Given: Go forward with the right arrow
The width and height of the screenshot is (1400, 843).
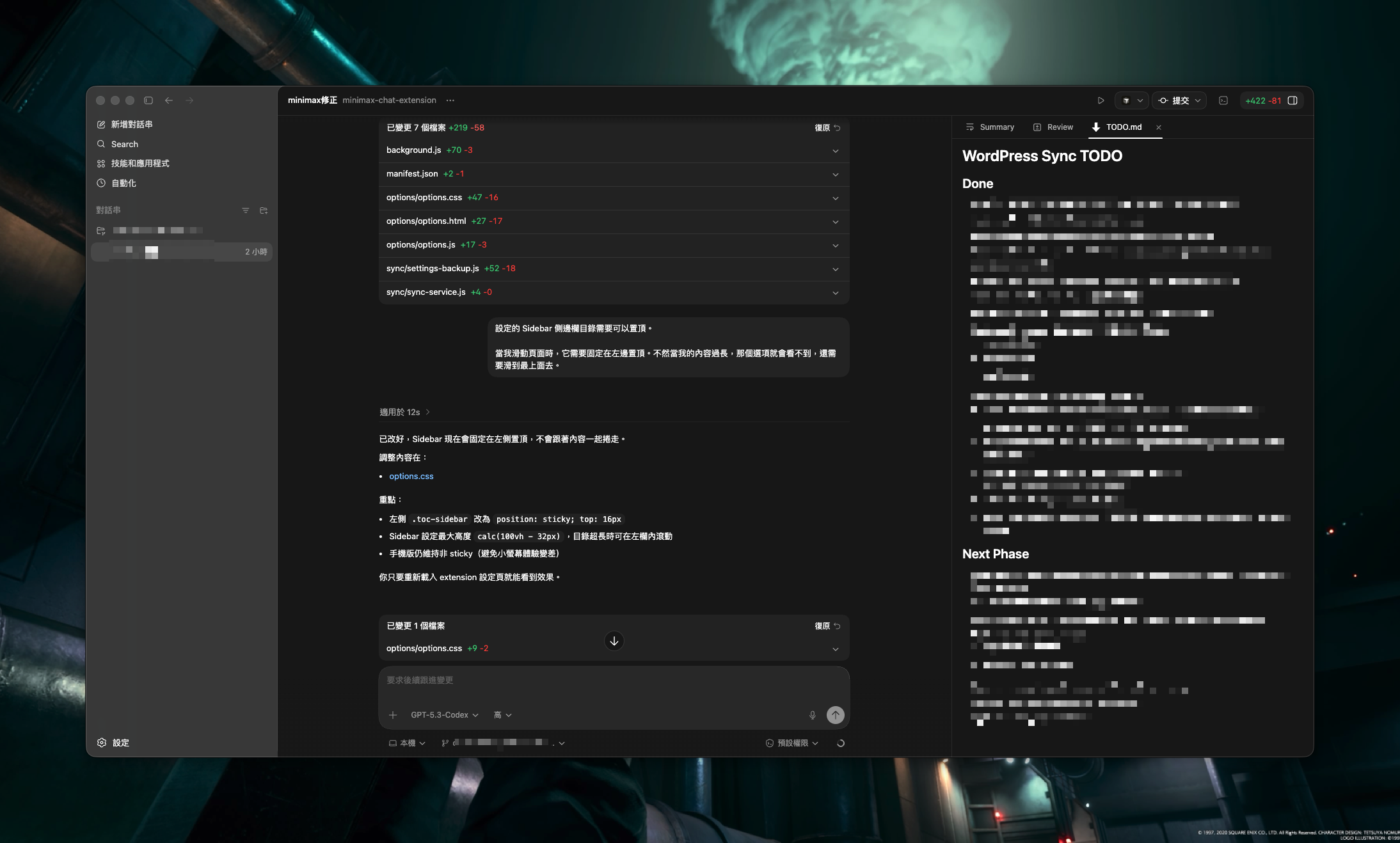Looking at the screenshot, I should (189, 100).
